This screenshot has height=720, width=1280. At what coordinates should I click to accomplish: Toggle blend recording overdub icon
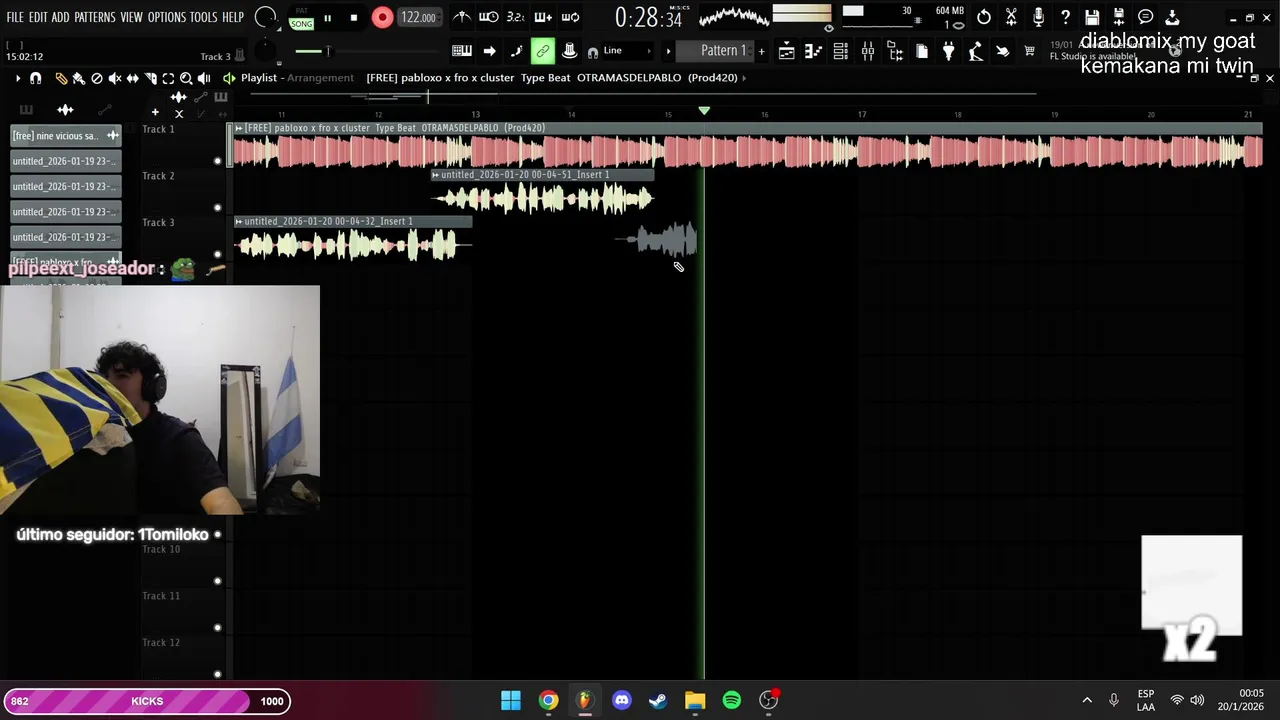coord(543,17)
